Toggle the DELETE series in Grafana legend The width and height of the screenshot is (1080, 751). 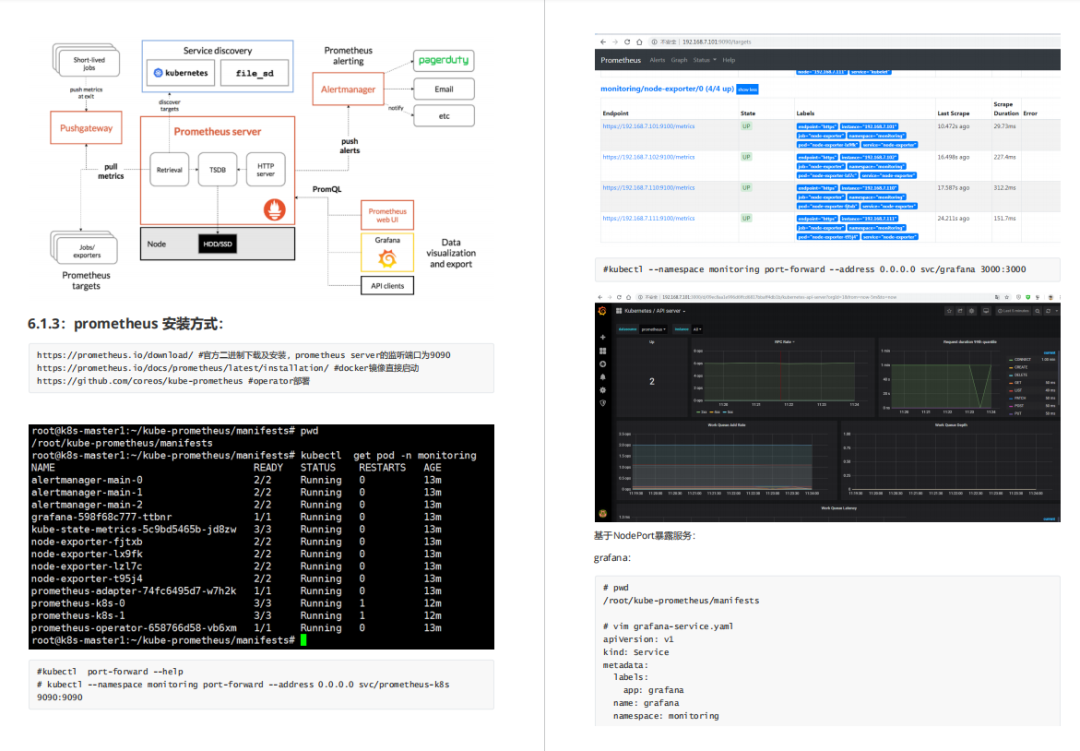pos(1021,375)
